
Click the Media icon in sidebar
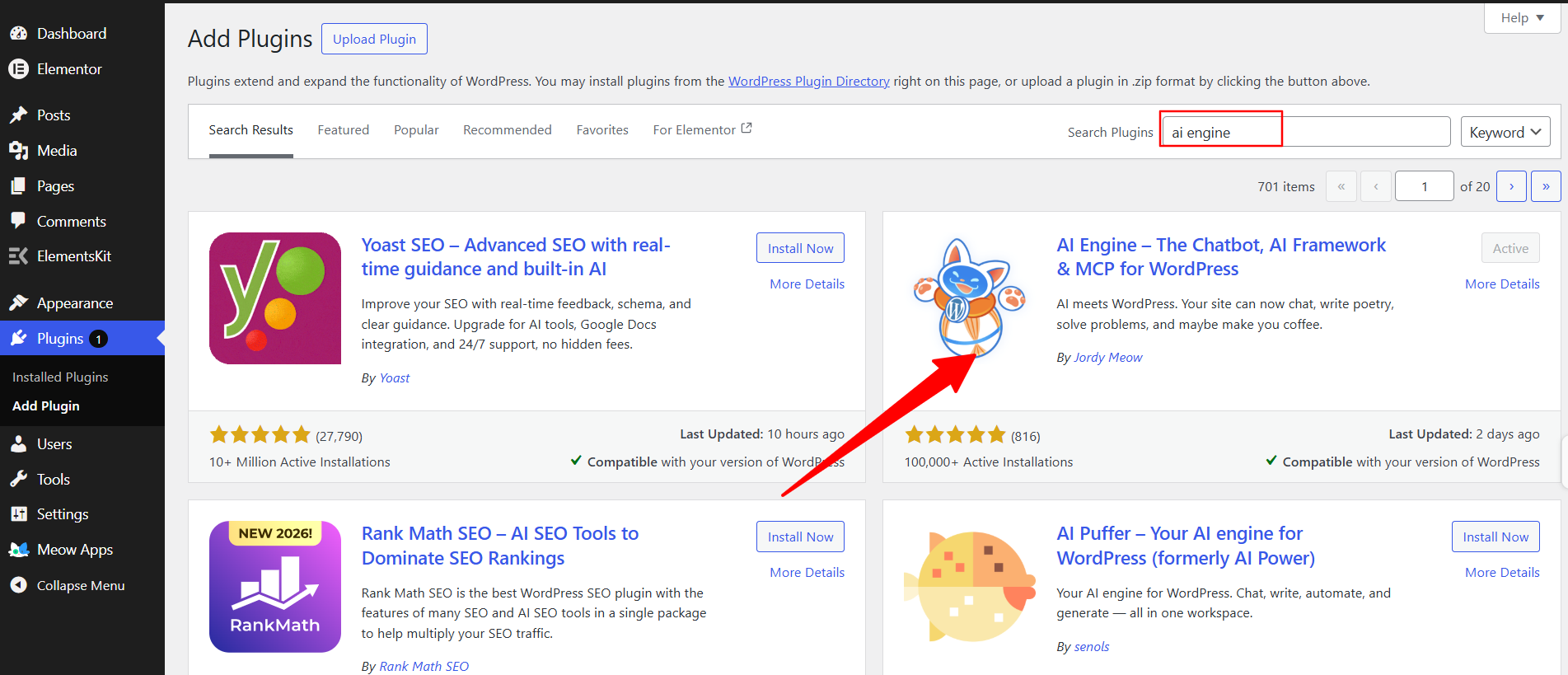click(x=18, y=151)
